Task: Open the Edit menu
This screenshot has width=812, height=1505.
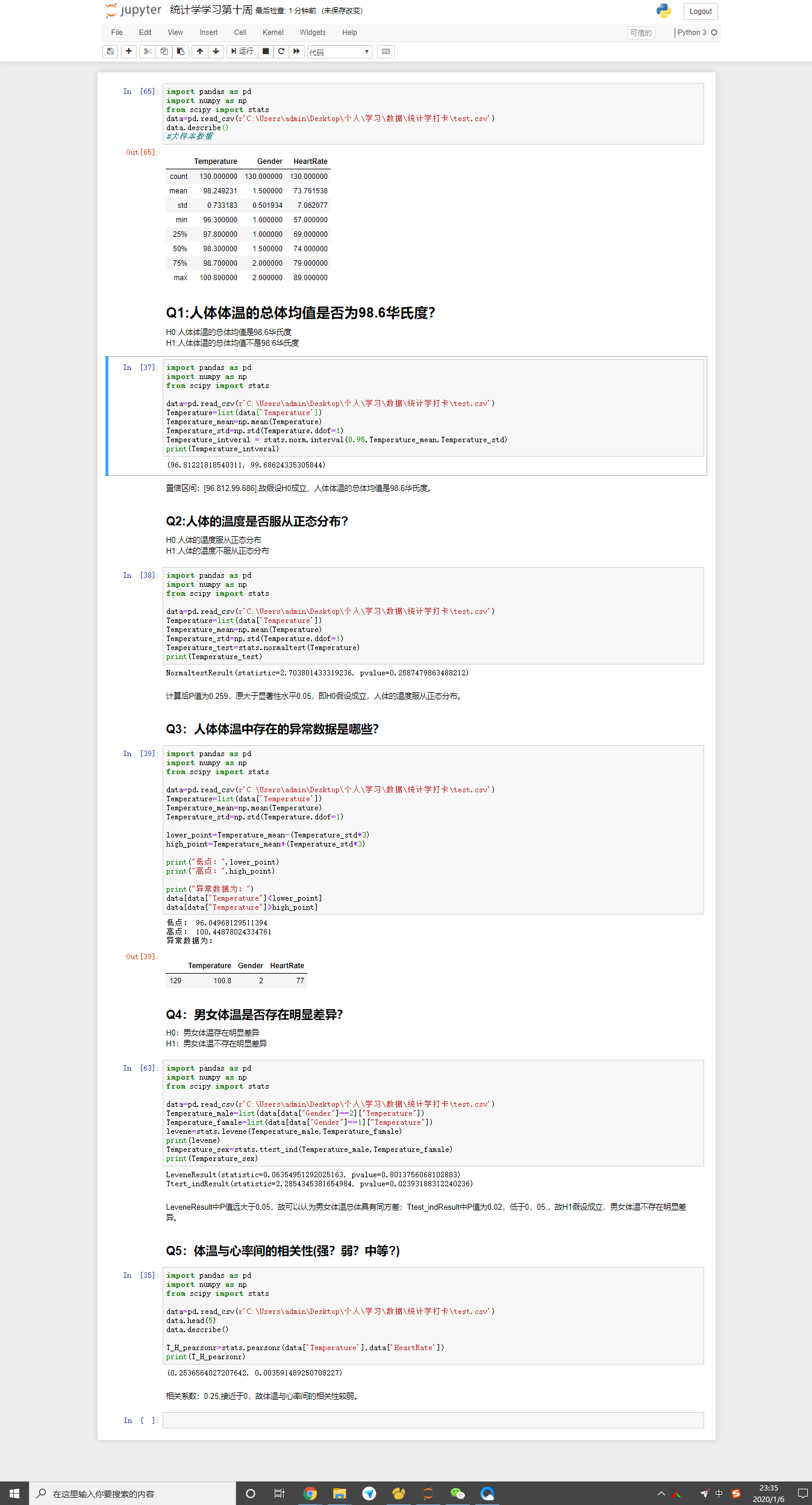Action: pos(145,33)
